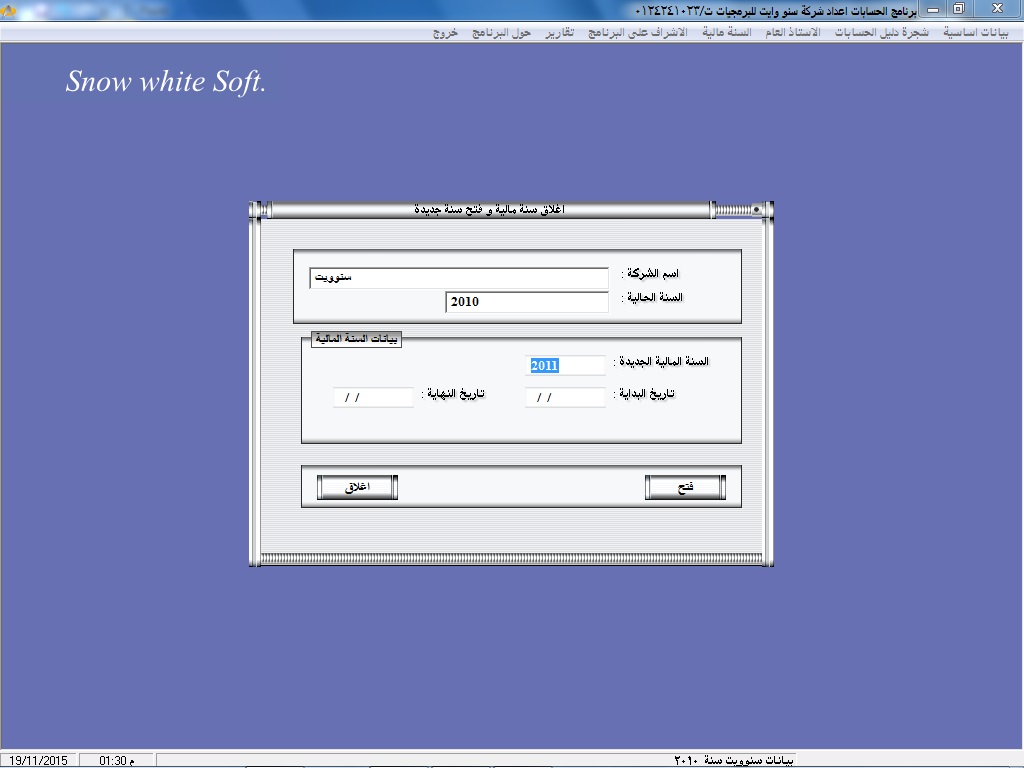Click the تاريخ النهاية date field
The height and width of the screenshot is (768, 1024).
tap(373, 398)
